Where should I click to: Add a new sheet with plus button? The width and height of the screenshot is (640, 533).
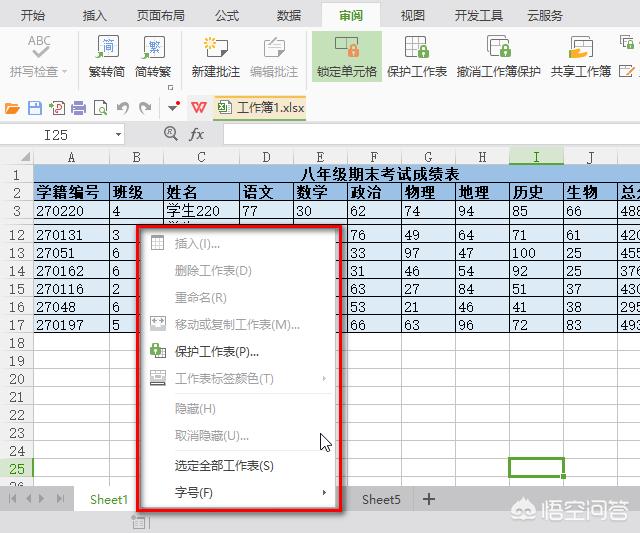pyautogui.click(x=429, y=499)
